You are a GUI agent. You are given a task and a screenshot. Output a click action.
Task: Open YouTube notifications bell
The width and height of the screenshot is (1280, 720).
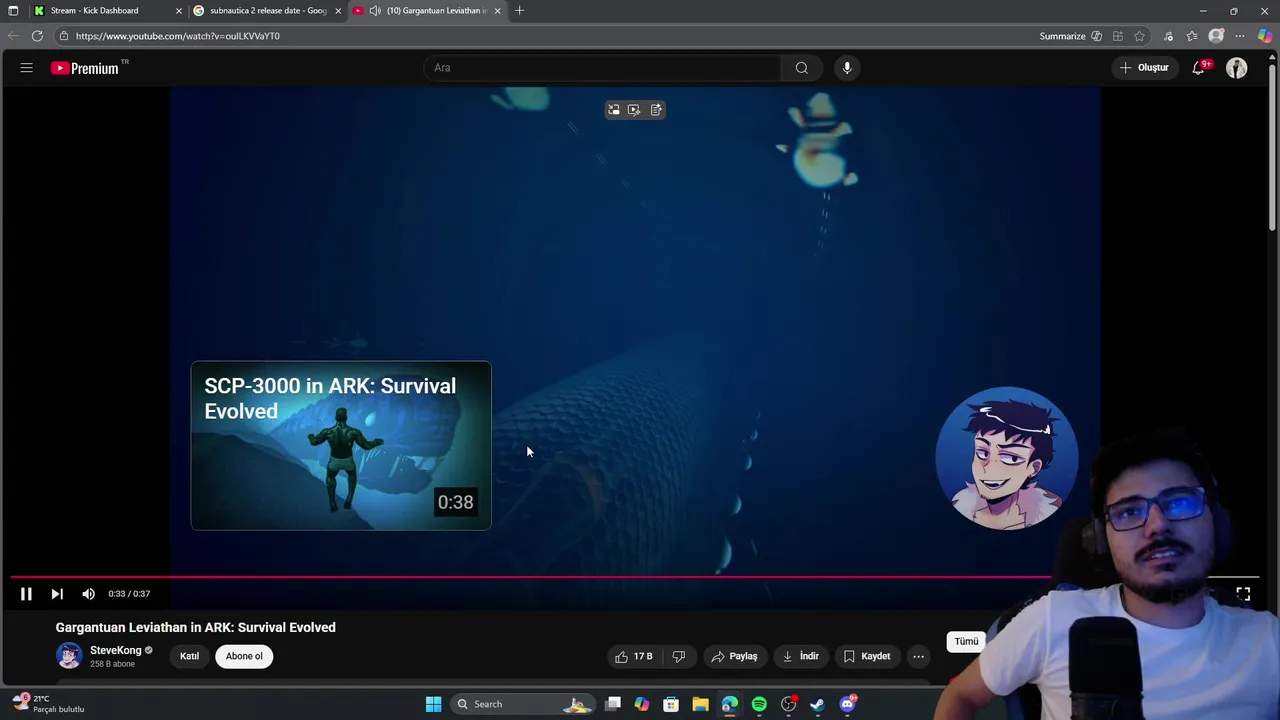coord(1199,68)
